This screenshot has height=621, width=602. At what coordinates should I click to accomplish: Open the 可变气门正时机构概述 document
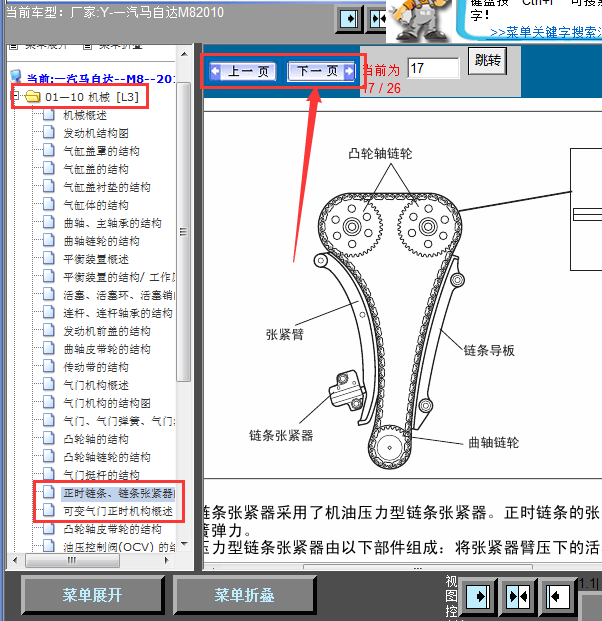tap(118, 511)
